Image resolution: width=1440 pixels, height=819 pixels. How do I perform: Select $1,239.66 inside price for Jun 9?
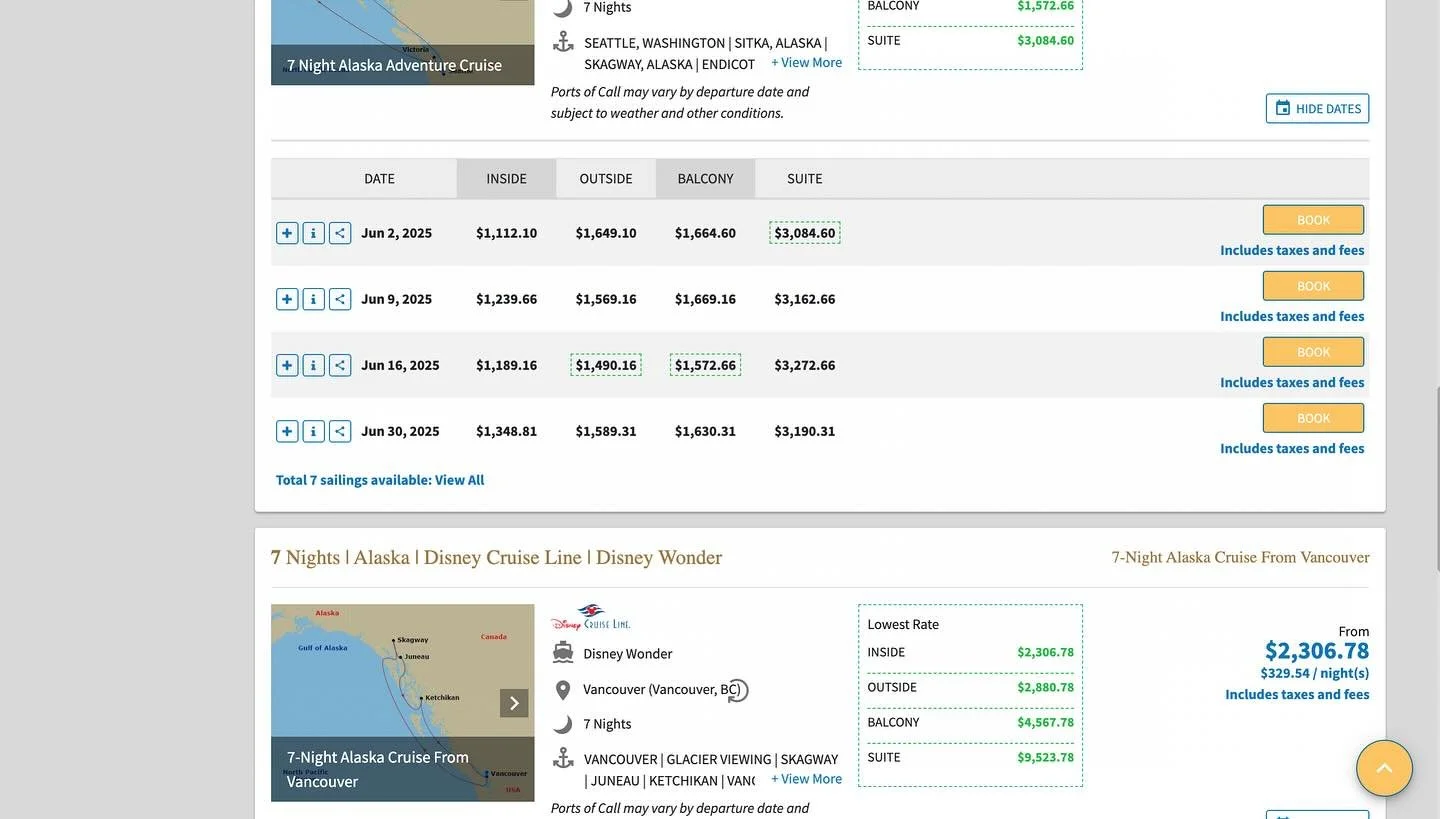[x=506, y=299]
